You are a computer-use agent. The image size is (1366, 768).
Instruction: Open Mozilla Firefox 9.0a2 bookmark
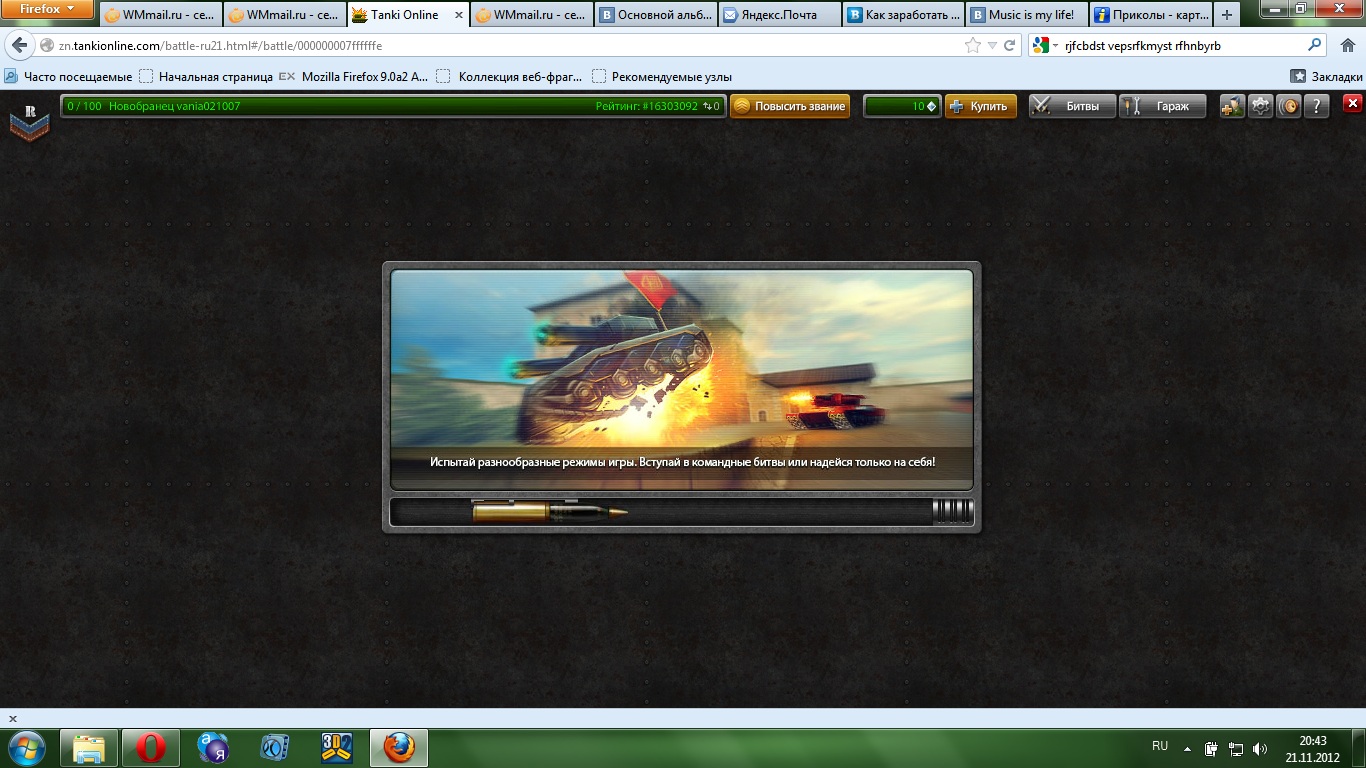pyautogui.click(x=353, y=77)
